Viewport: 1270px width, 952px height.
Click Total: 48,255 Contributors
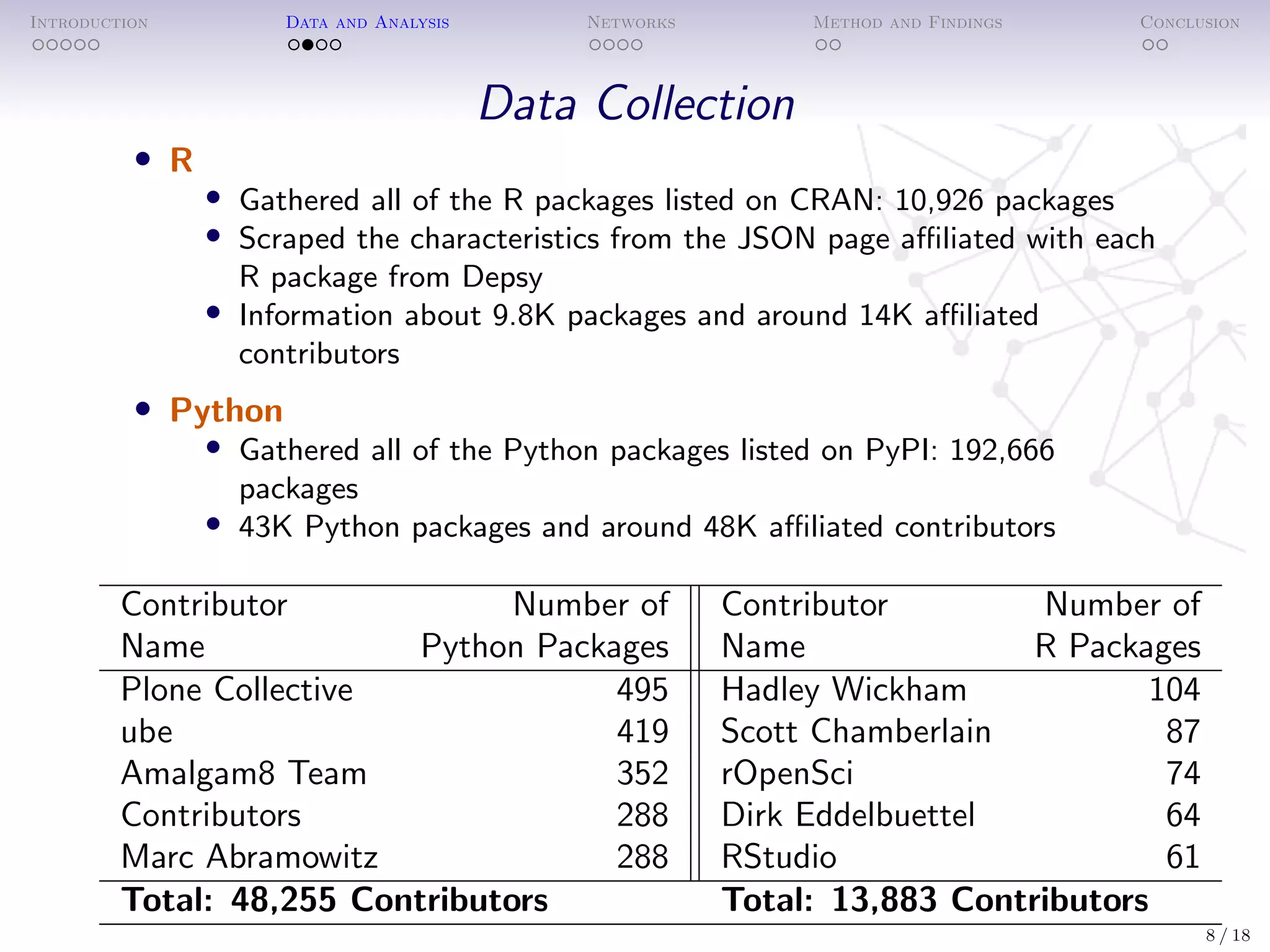(335, 901)
